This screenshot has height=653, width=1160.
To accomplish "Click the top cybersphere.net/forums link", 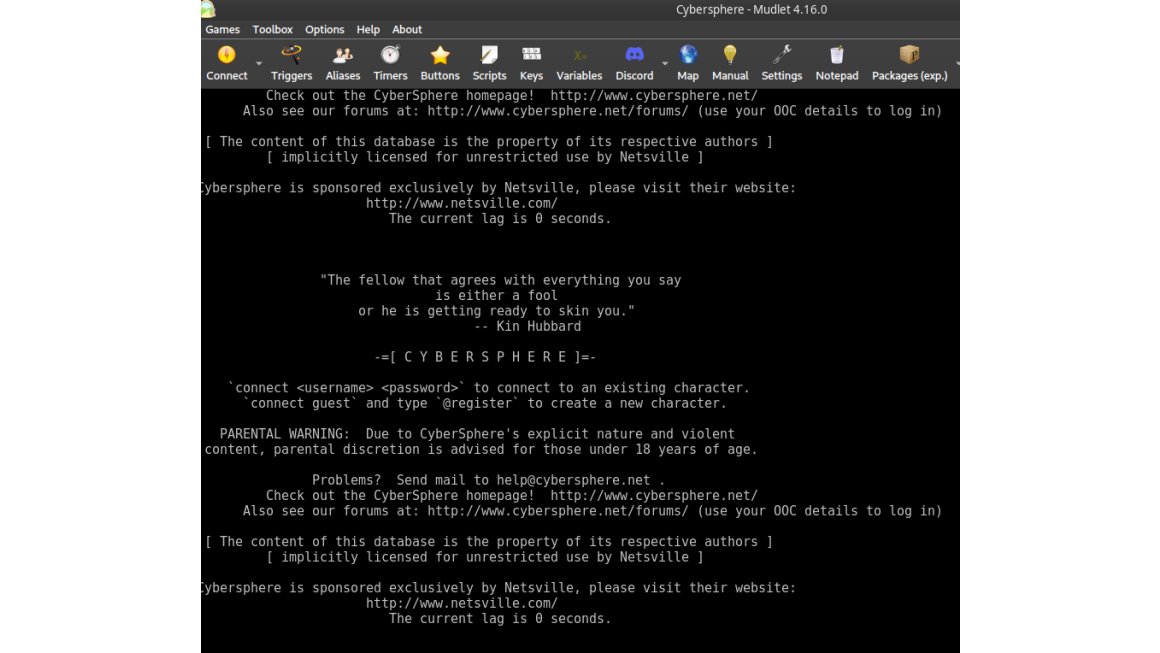I will coord(558,111).
